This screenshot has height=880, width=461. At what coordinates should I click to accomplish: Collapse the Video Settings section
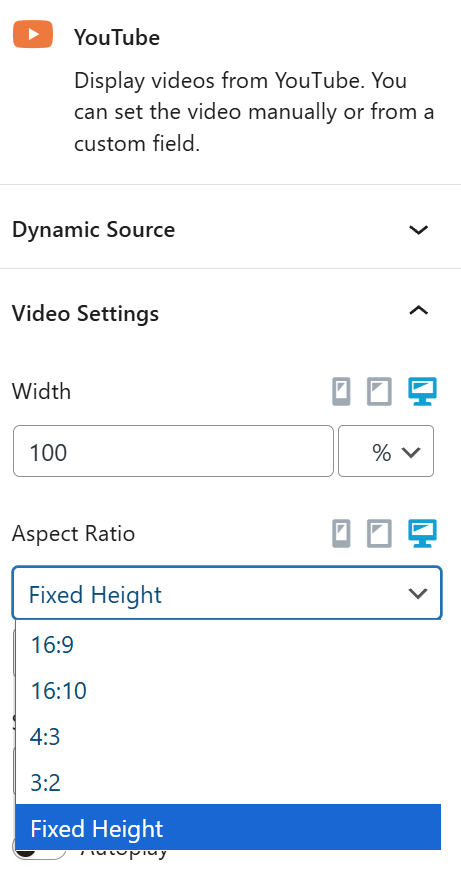tap(230, 313)
